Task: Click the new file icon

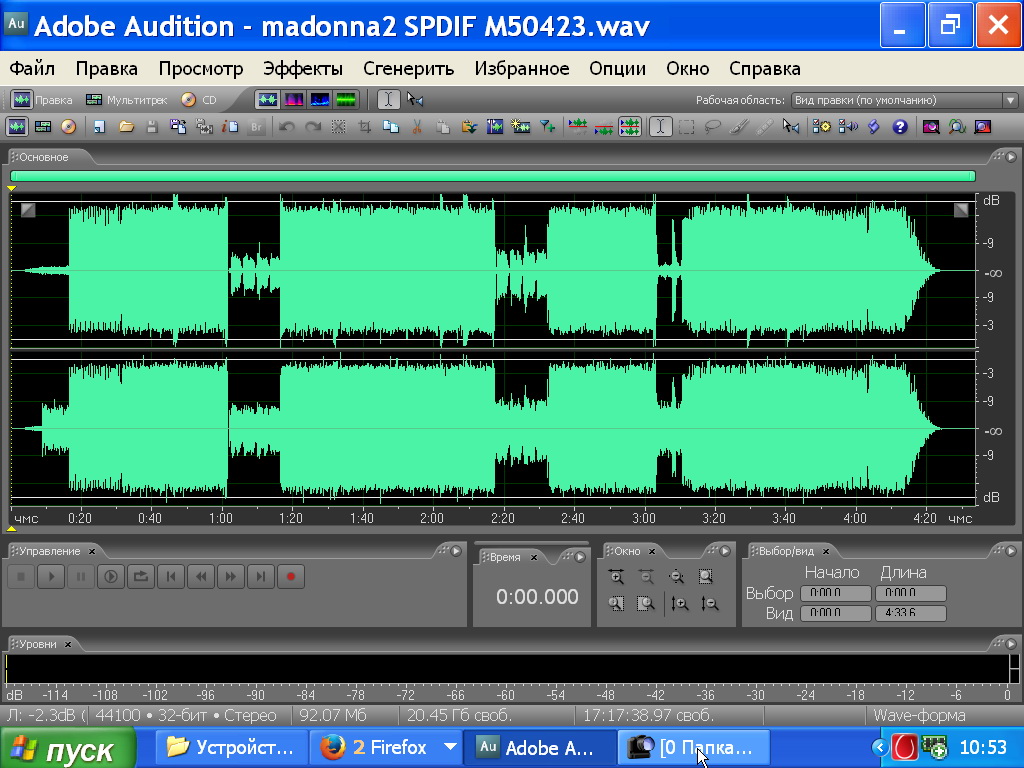Action: (x=99, y=127)
